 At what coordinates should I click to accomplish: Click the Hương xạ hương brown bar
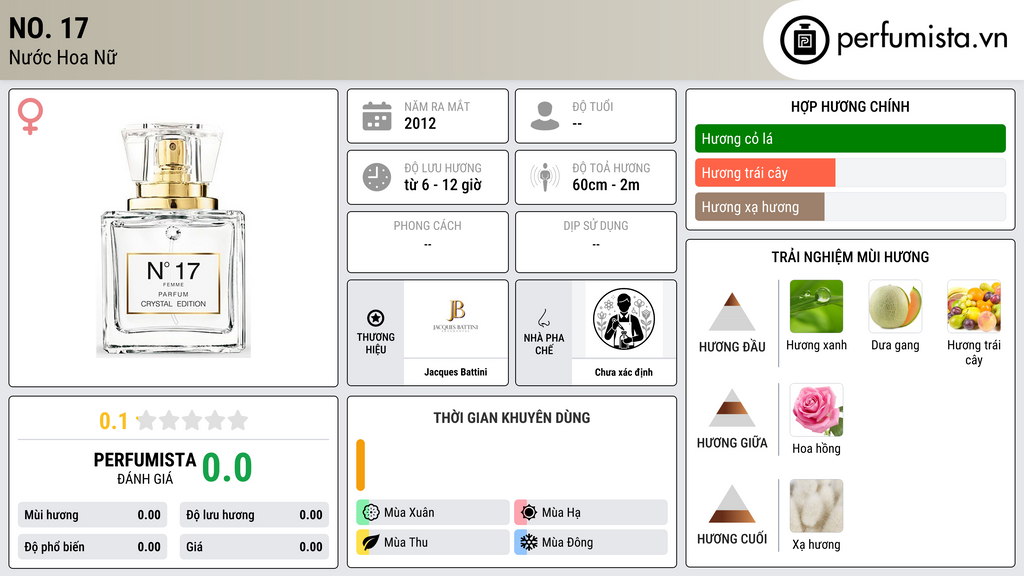click(760, 206)
